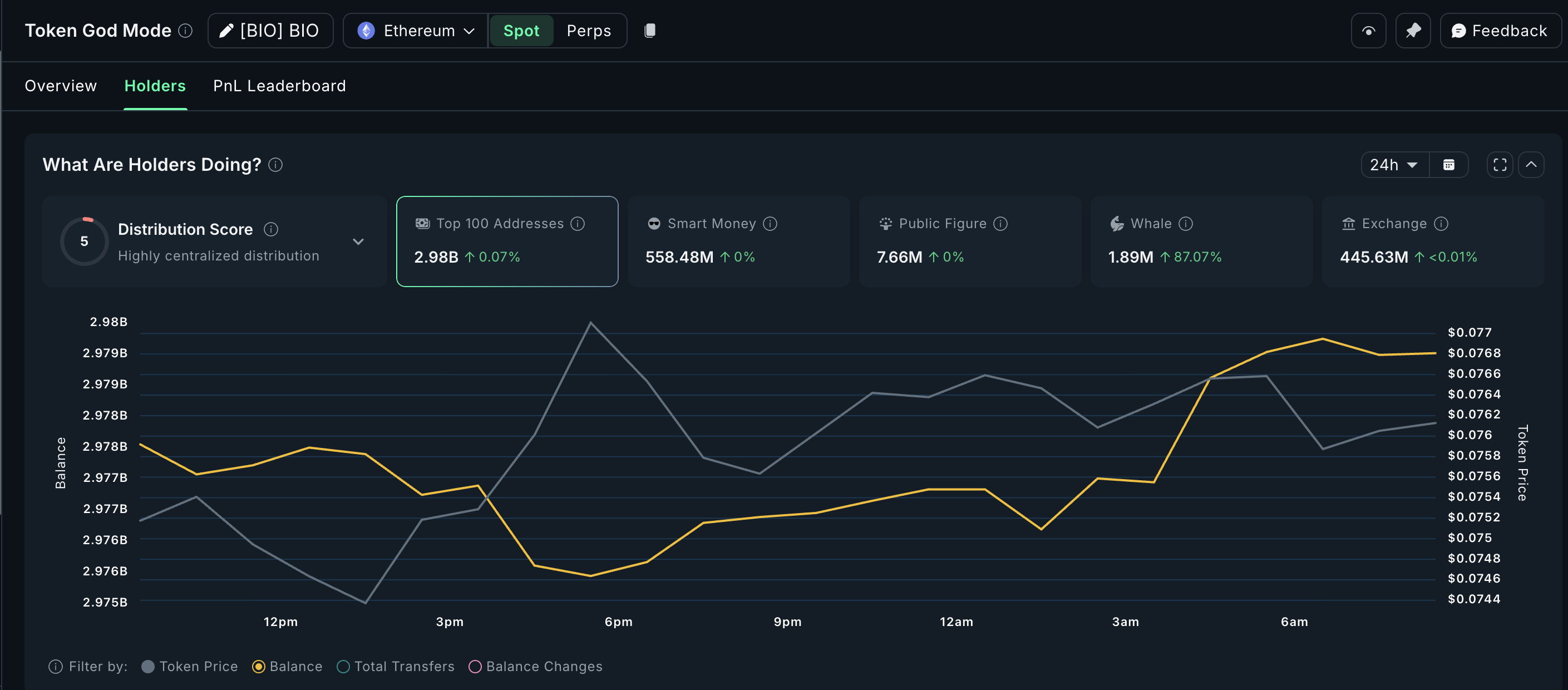Viewport: 1568px width, 690px height.
Task: Pin the Token God Mode view
Action: click(x=1413, y=31)
